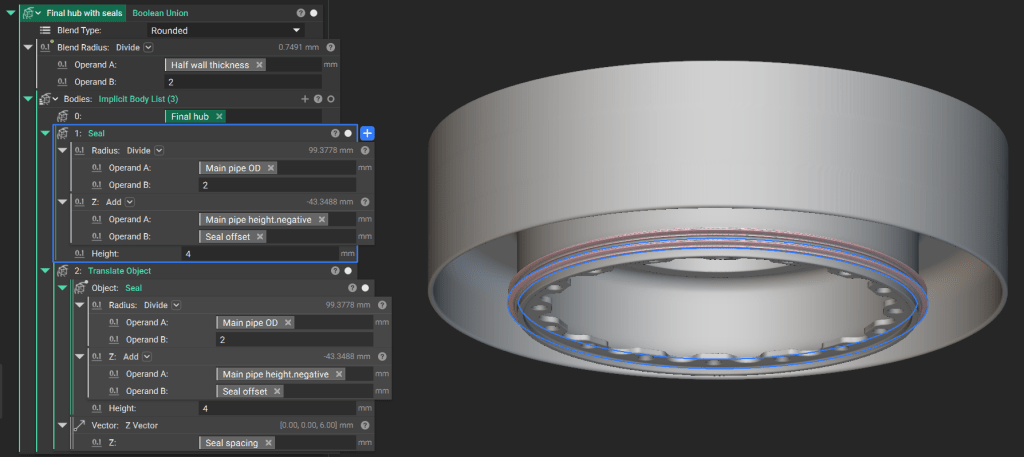Screen dimensions: 1024x457
Task: Click the Z Vector arrow icon
Action: (79, 425)
